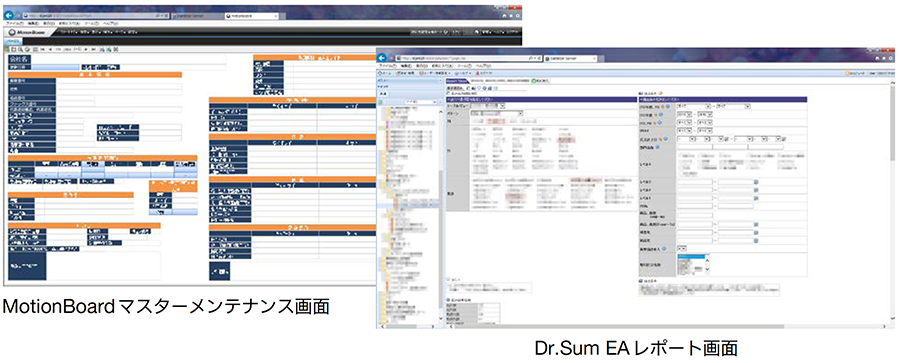Click the highlighted entry in the bottom listbox
The width and height of the screenshot is (900, 363).
[691, 256]
